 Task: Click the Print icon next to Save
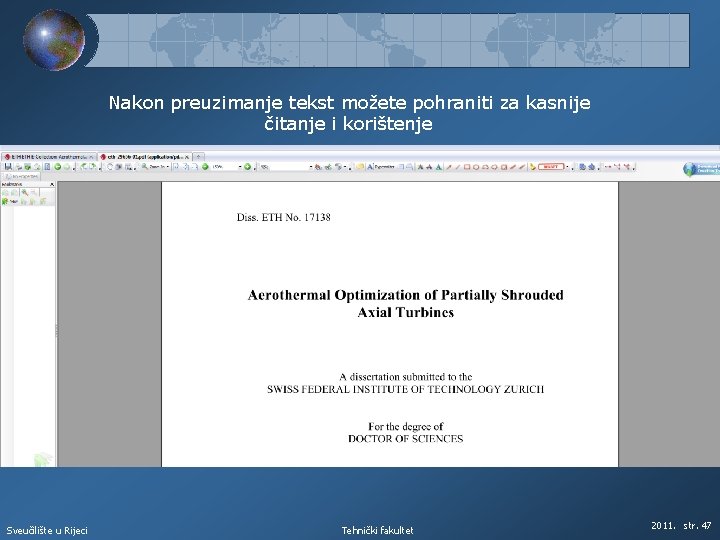[19, 167]
